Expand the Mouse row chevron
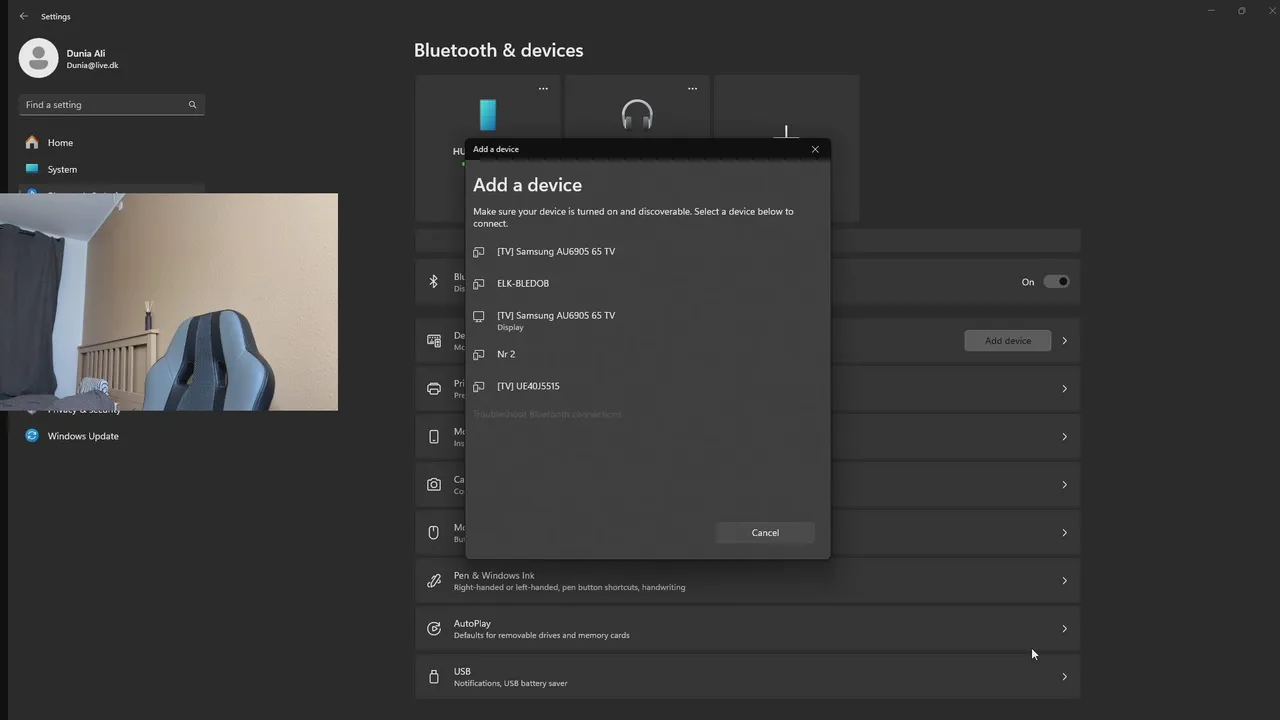 [x=1064, y=533]
